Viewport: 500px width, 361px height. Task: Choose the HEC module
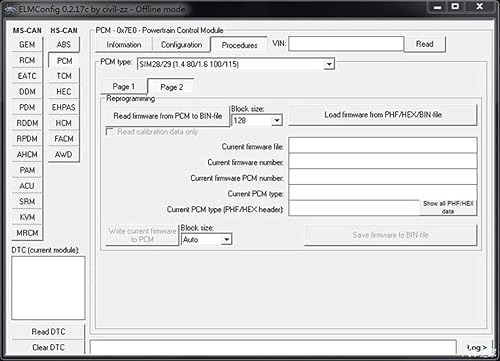point(64,92)
